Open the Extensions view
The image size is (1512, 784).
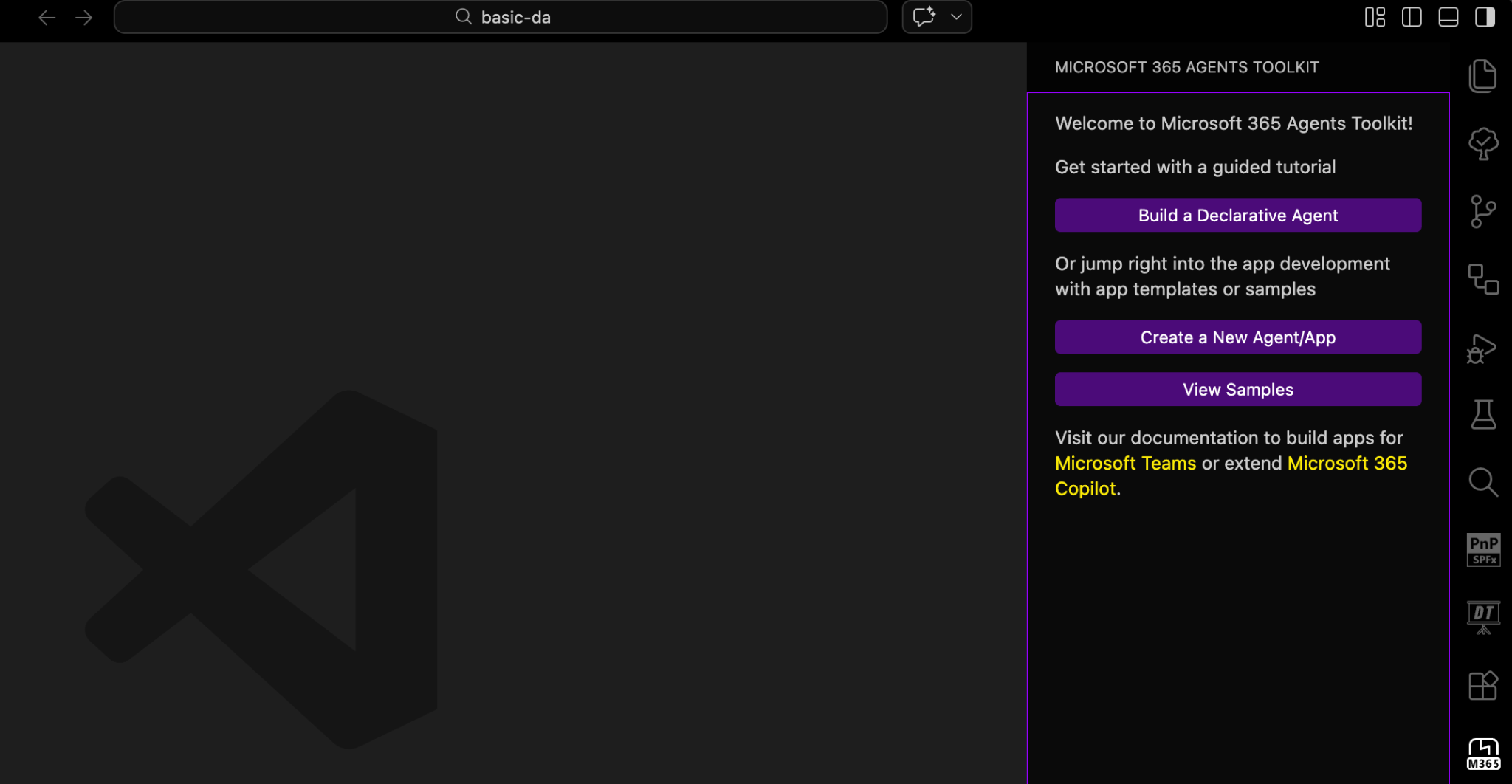[x=1482, y=686]
